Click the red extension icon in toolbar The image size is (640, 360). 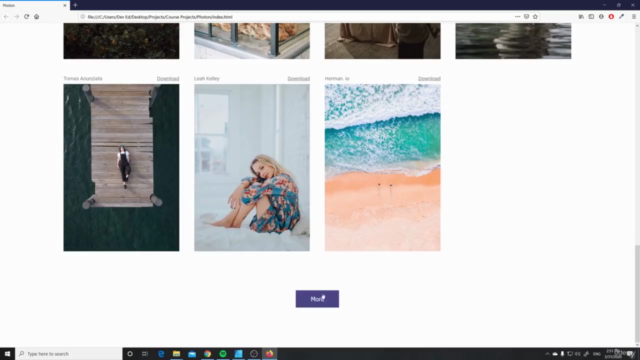coord(611,17)
